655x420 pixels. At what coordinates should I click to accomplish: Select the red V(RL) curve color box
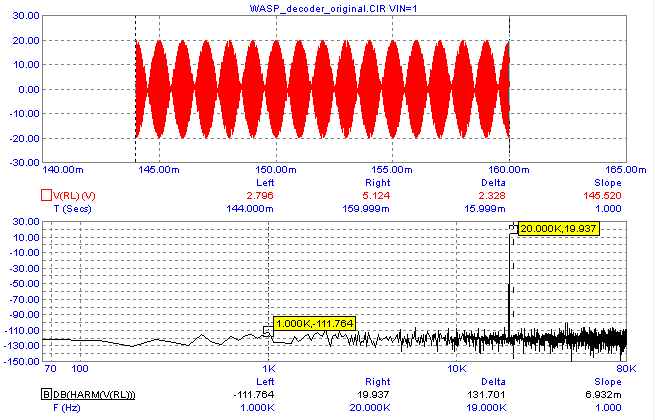[x=46, y=195]
